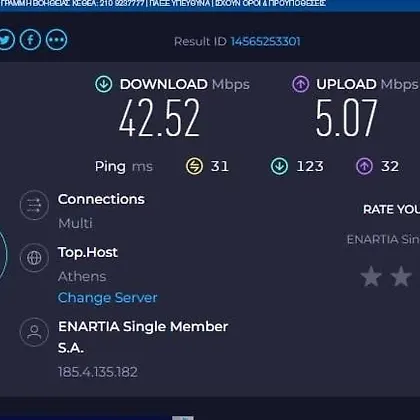Rate provider with first star
Image resolution: width=420 pixels, height=420 pixels.
[x=371, y=276]
